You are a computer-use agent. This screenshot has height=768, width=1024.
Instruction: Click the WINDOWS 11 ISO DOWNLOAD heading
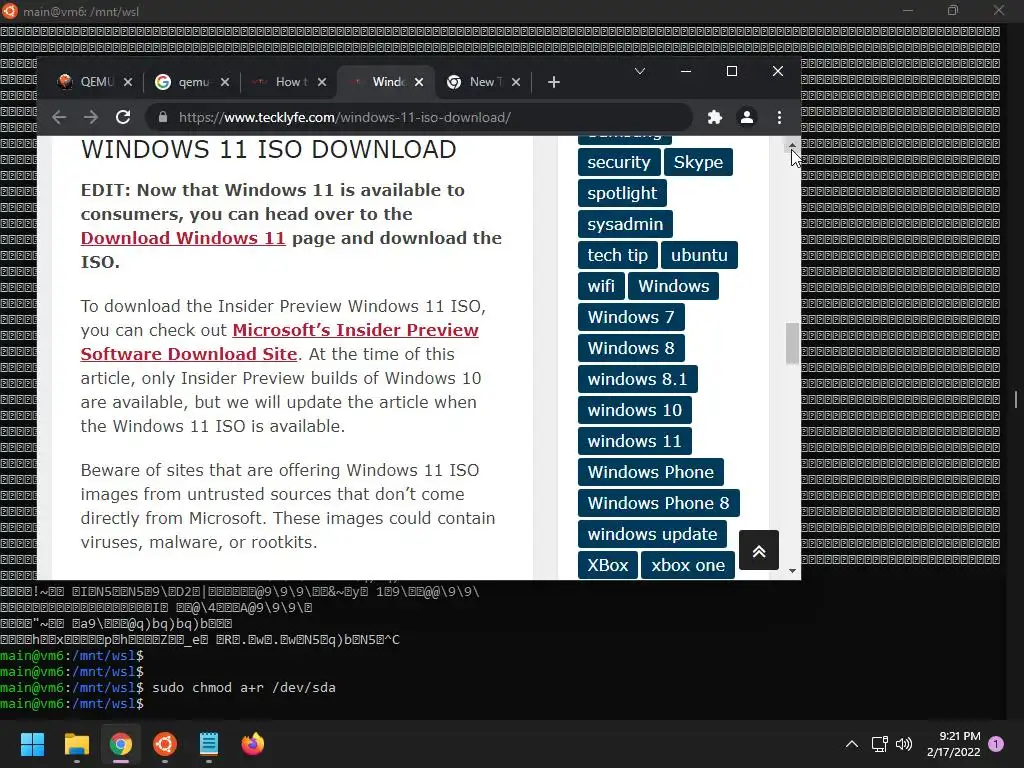pos(268,150)
